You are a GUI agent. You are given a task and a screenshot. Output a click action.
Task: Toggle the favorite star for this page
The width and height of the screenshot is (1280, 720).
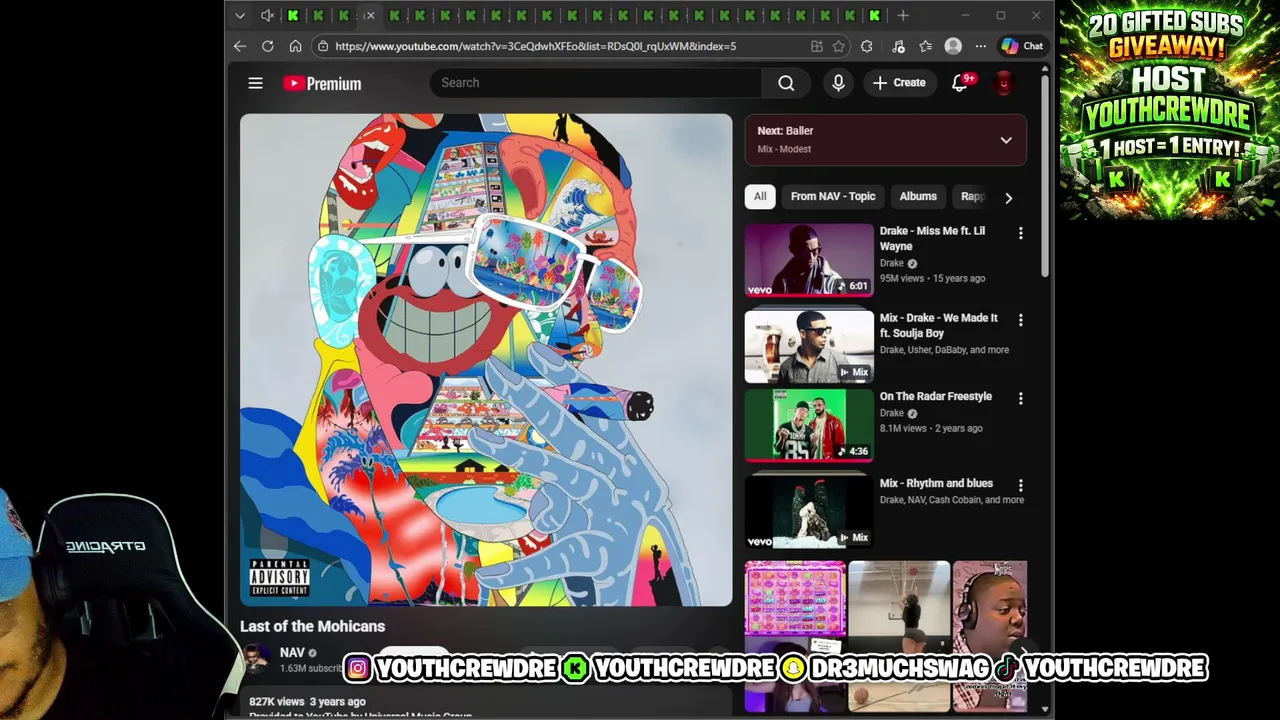839,46
